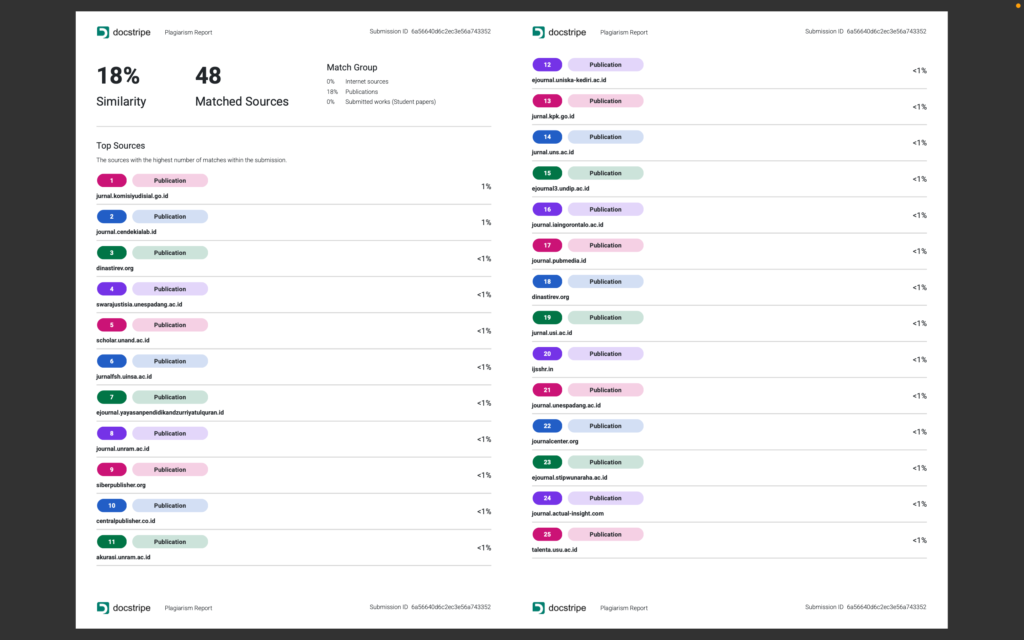Open the scholar.unand.ac.id source link
1024x640 pixels.
pyautogui.click(x=123, y=340)
